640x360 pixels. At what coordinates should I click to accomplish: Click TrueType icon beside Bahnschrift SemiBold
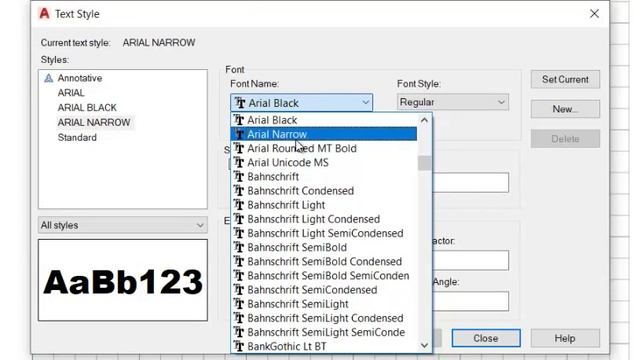click(239, 247)
